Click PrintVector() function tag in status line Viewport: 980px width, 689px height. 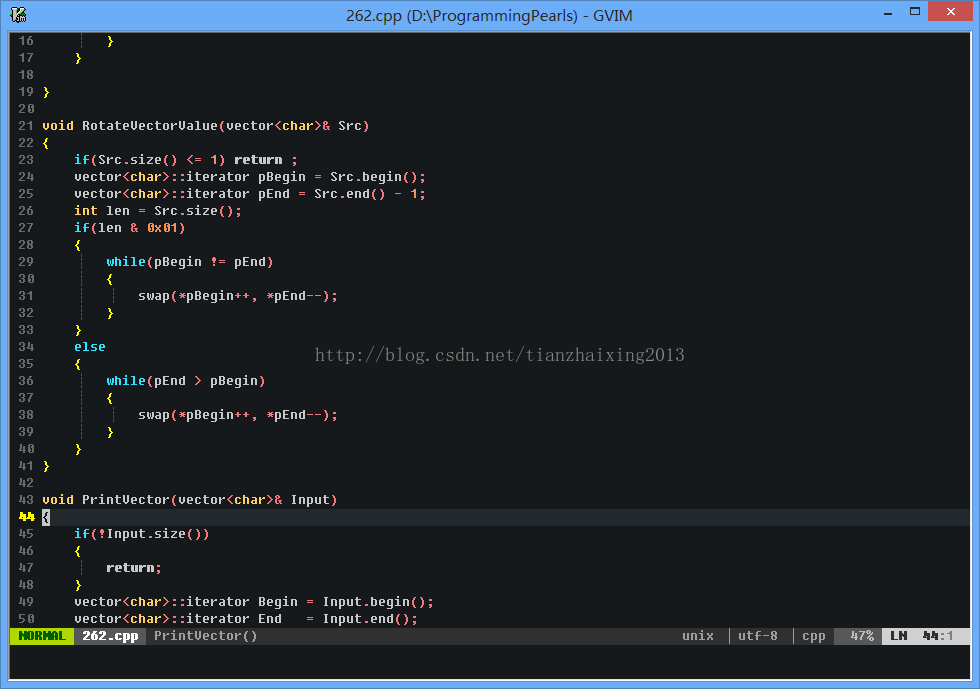206,636
